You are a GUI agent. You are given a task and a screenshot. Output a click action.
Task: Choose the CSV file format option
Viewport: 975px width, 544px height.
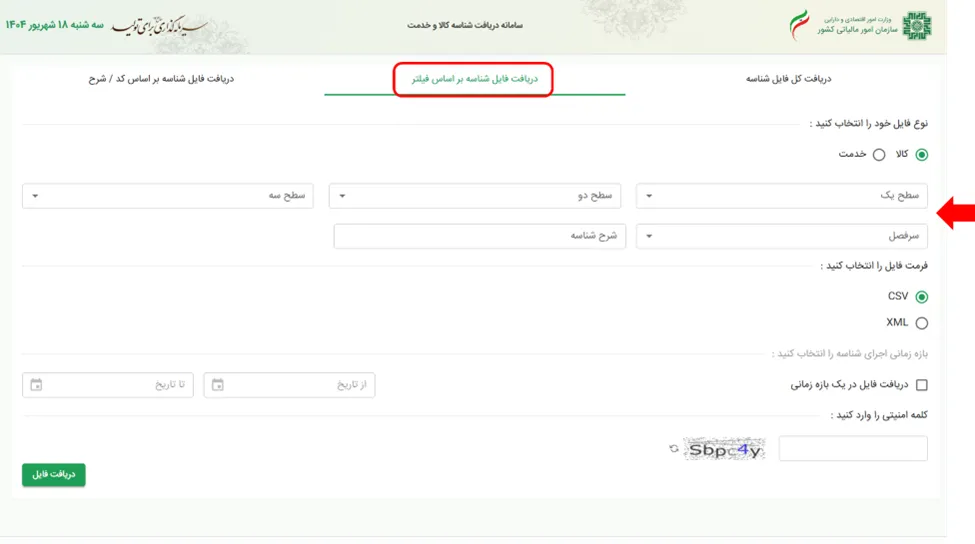point(922,297)
